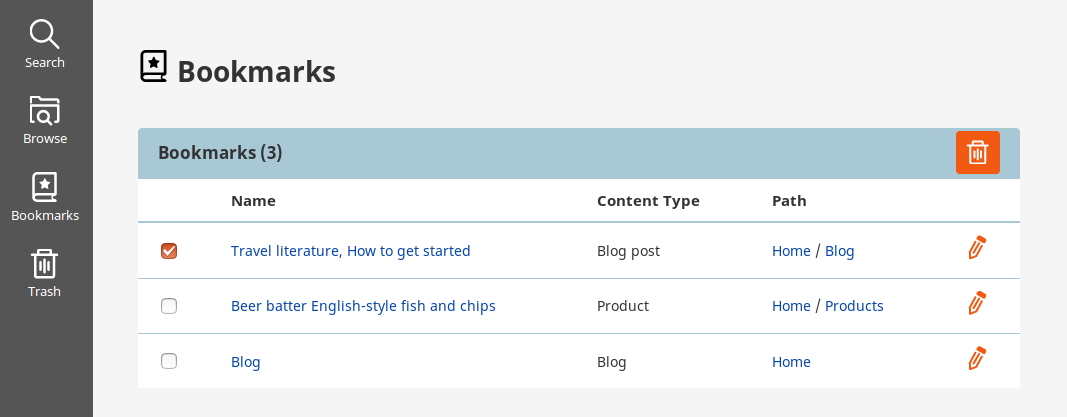Follow Home link in the Products row path
The width and height of the screenshot is (1067, 417).
791,306
